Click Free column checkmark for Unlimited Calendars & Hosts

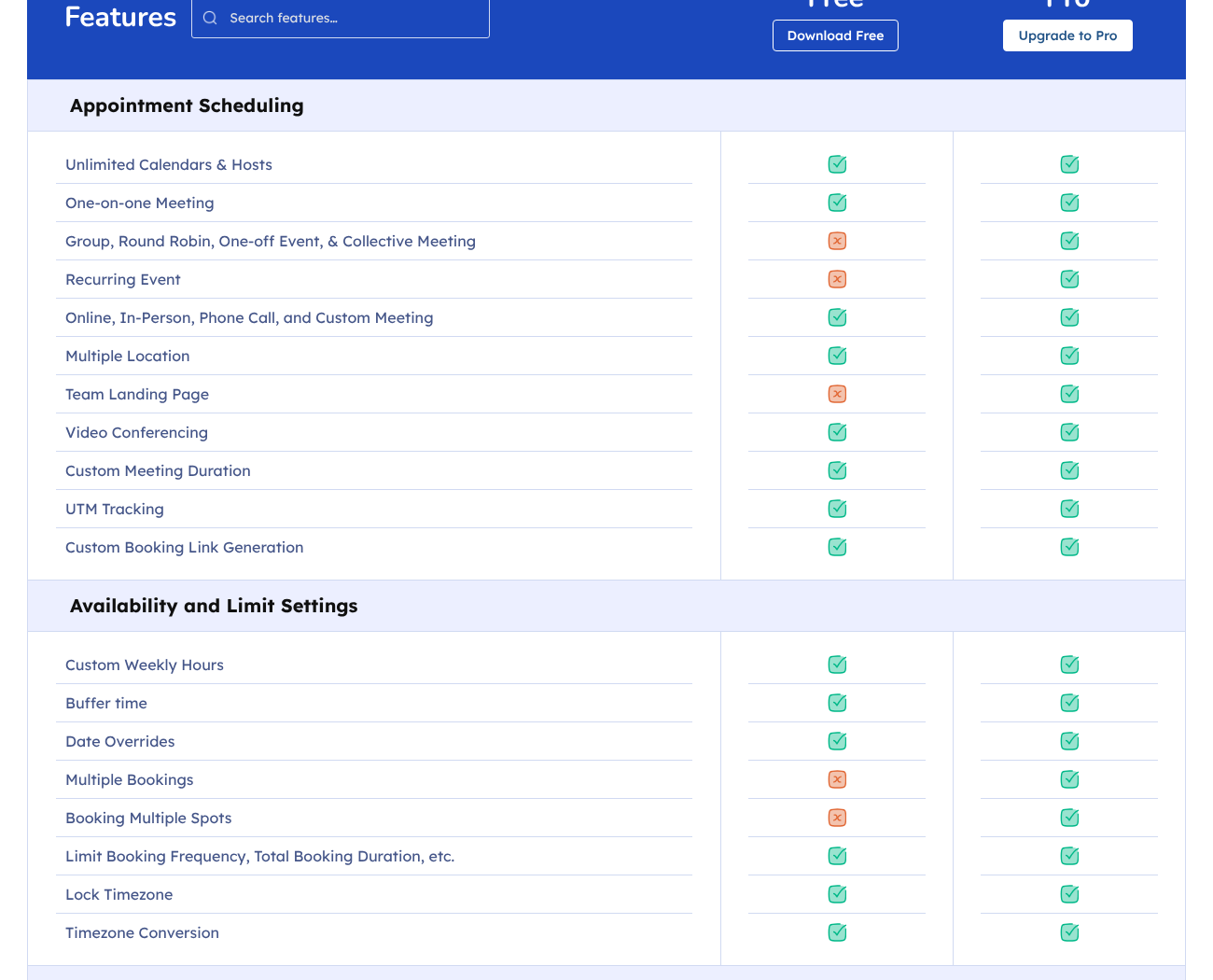(838, 164)
